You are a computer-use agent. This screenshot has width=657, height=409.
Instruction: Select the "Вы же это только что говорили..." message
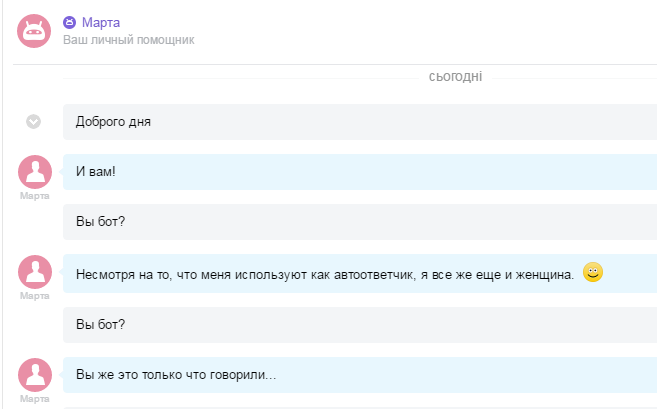click(176, 375)
